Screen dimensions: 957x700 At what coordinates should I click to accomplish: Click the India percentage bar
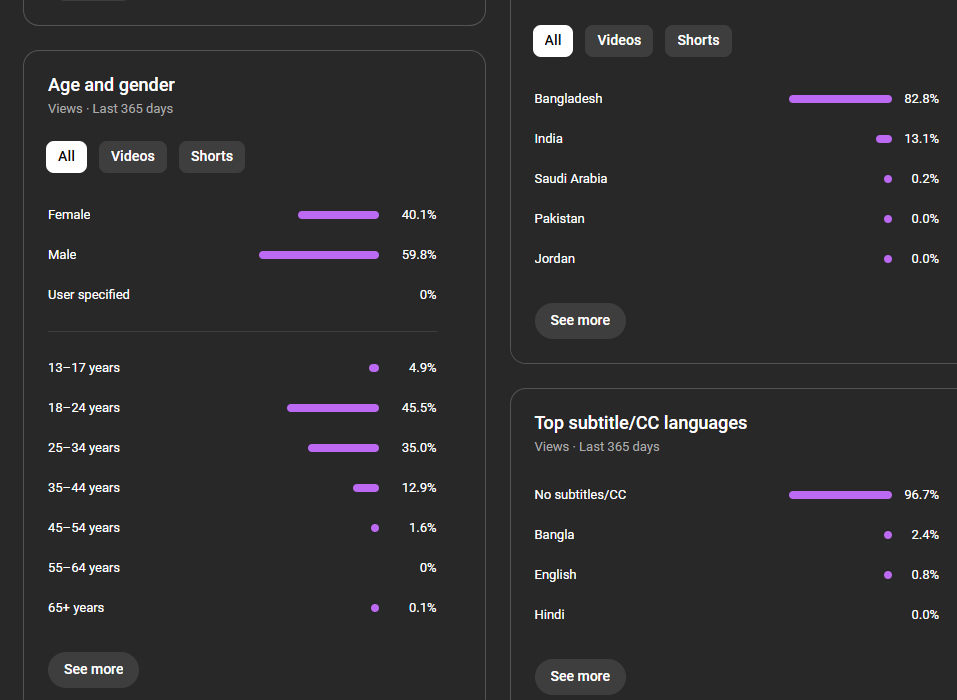click(884, 139)
